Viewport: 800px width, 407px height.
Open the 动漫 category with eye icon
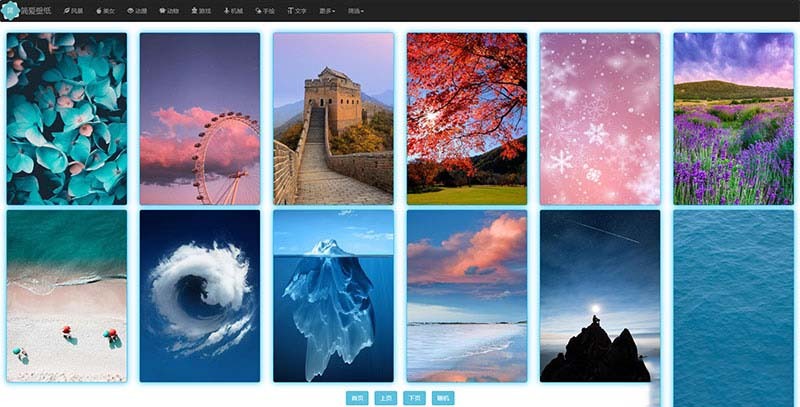(x=137, y=10)
